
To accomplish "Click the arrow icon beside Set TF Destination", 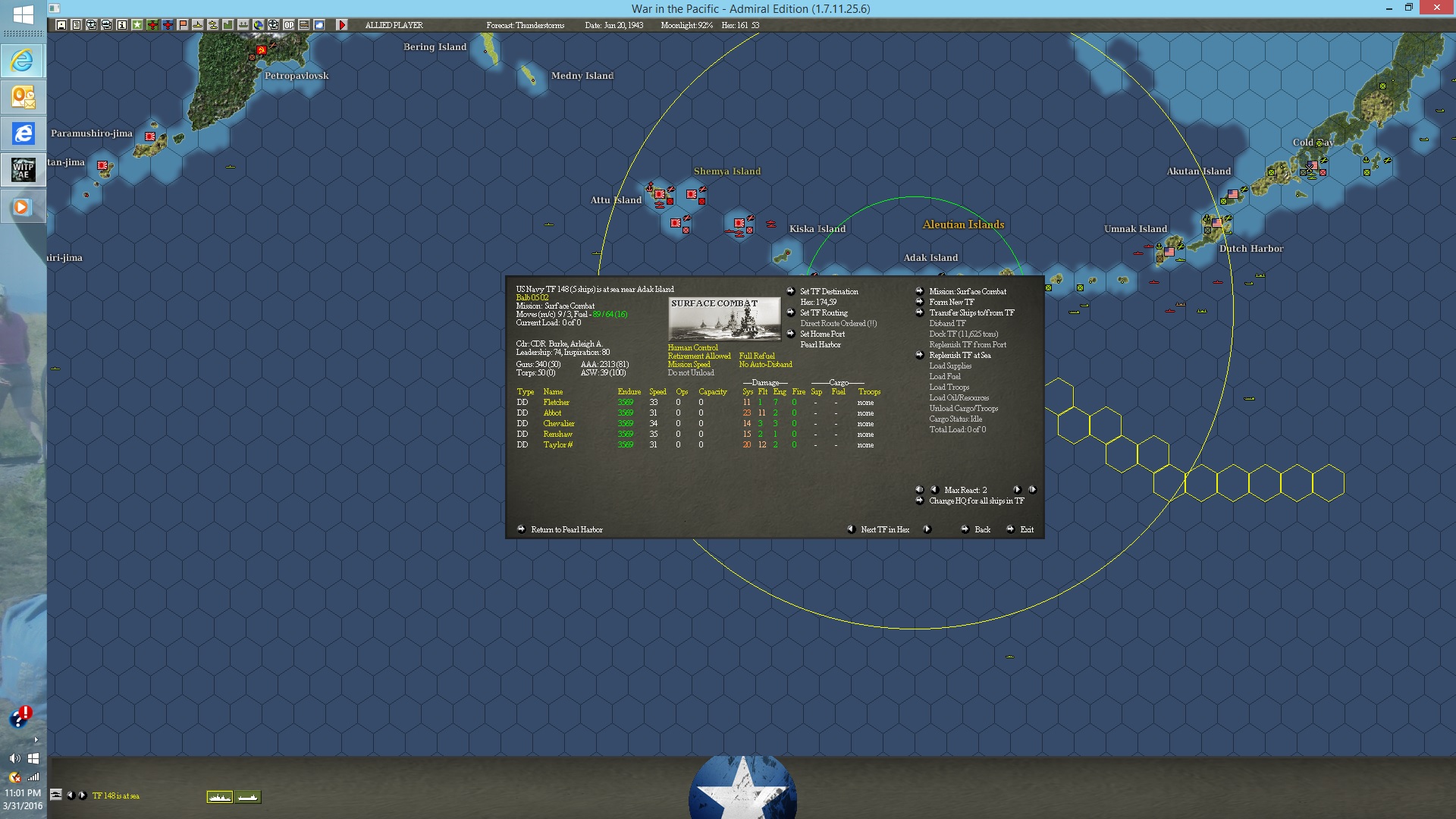I will click(x=791, y=291).
